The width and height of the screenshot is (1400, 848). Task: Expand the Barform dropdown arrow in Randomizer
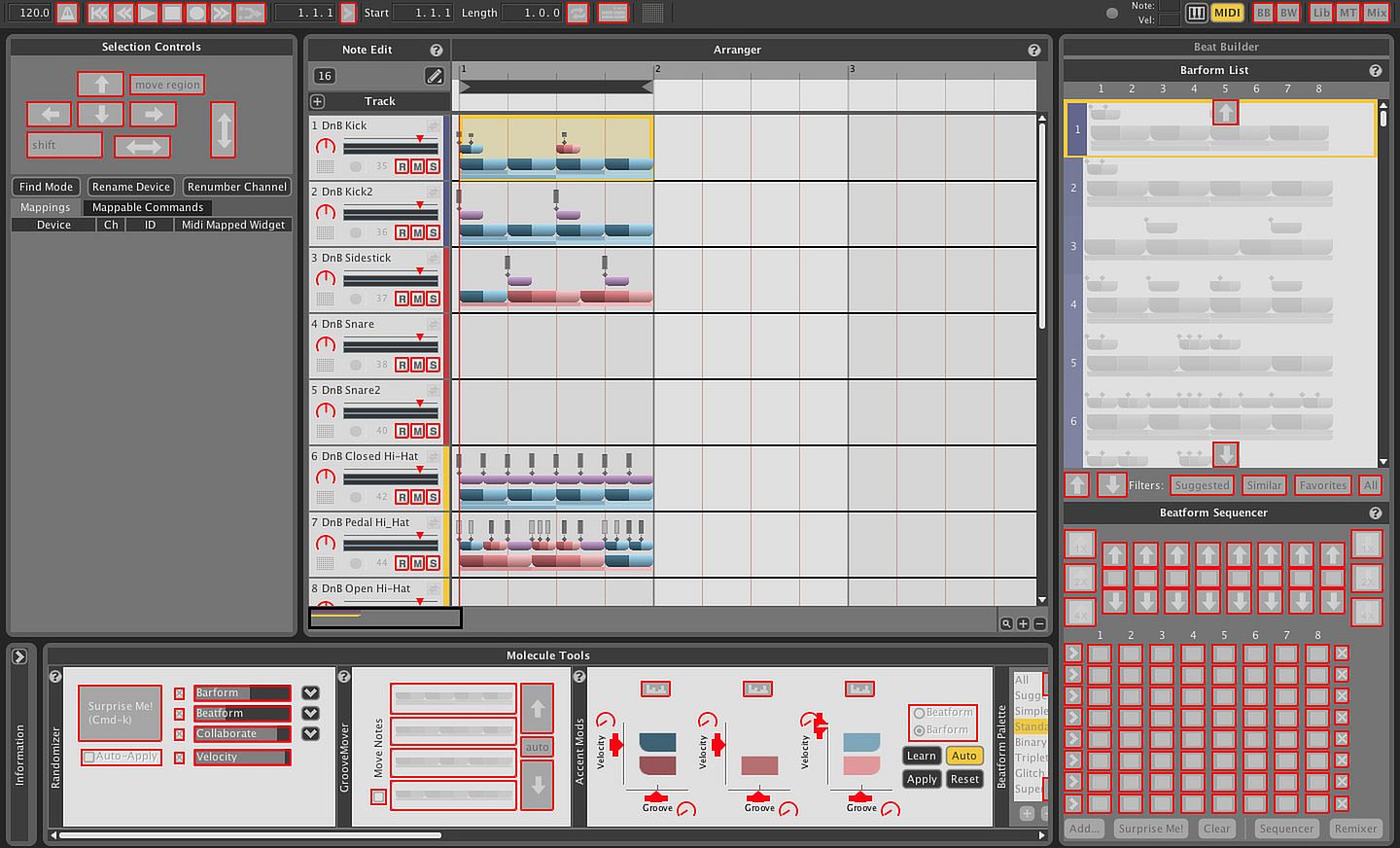point(310,693)
